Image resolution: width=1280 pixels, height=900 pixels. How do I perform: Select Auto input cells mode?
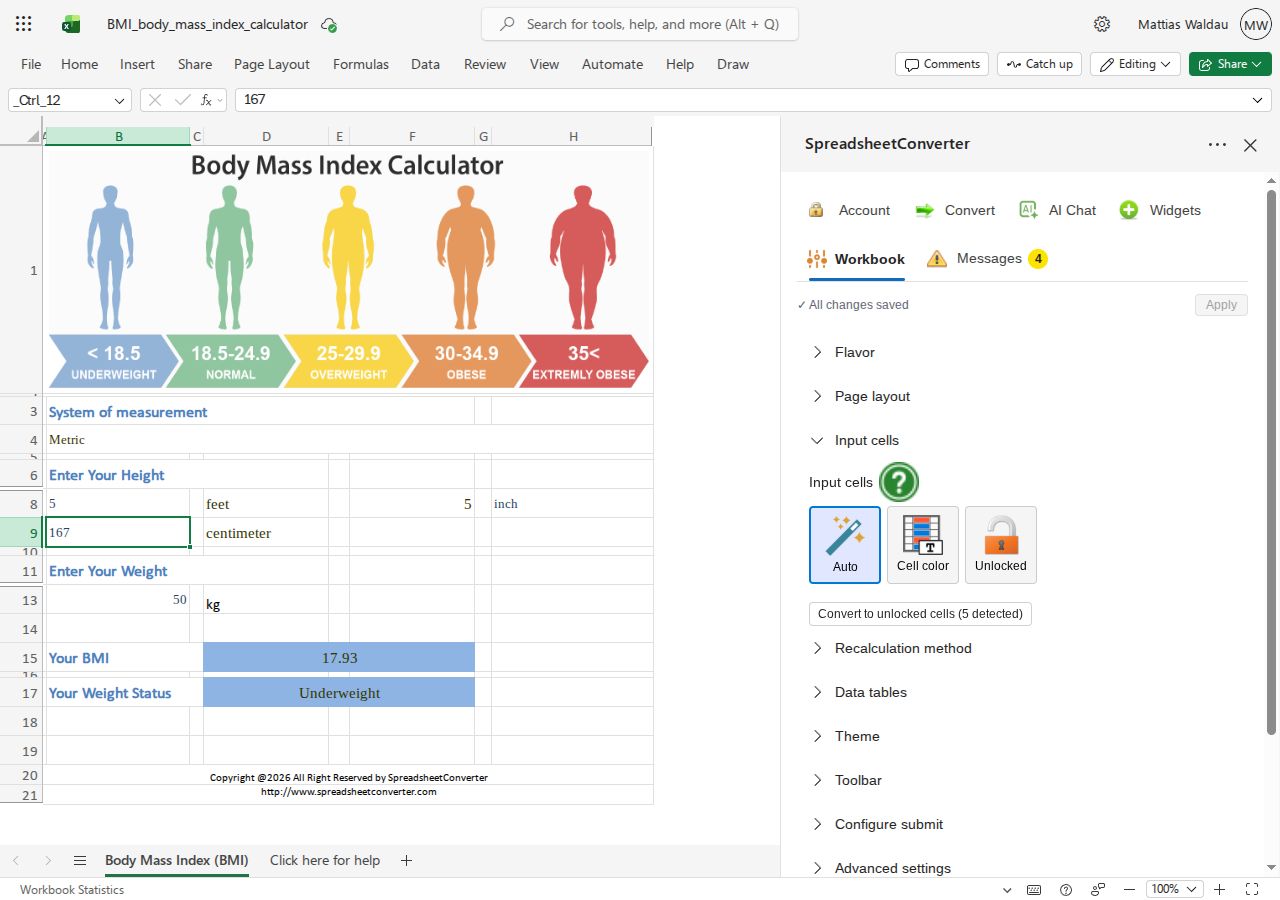click(x=845, y=545)
